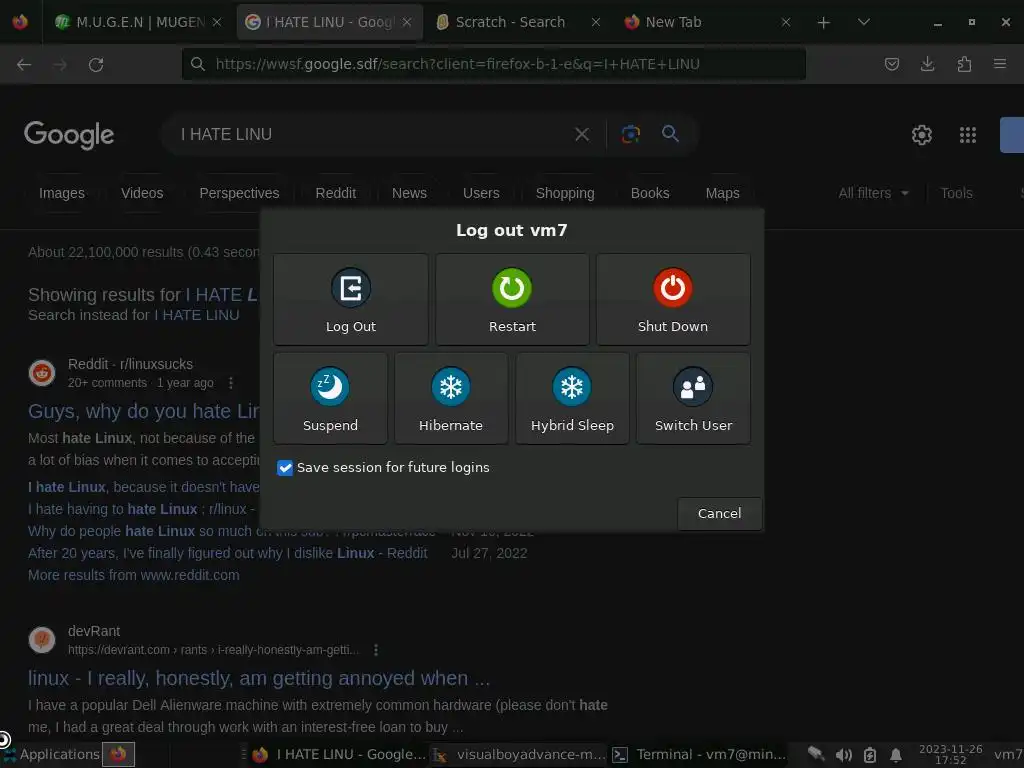Click the Log Out button
This screenshot has width=1024, height=768.
point(351,300)
